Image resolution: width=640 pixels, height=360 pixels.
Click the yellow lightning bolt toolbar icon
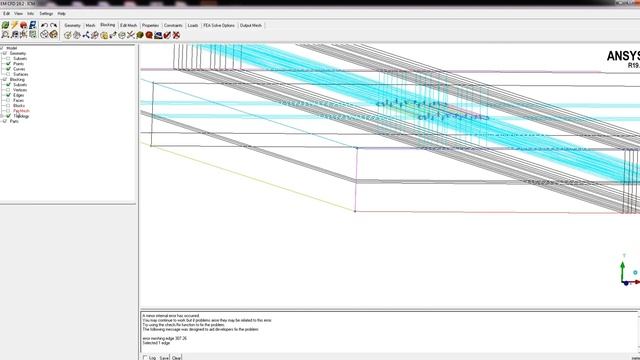[14, 25]
